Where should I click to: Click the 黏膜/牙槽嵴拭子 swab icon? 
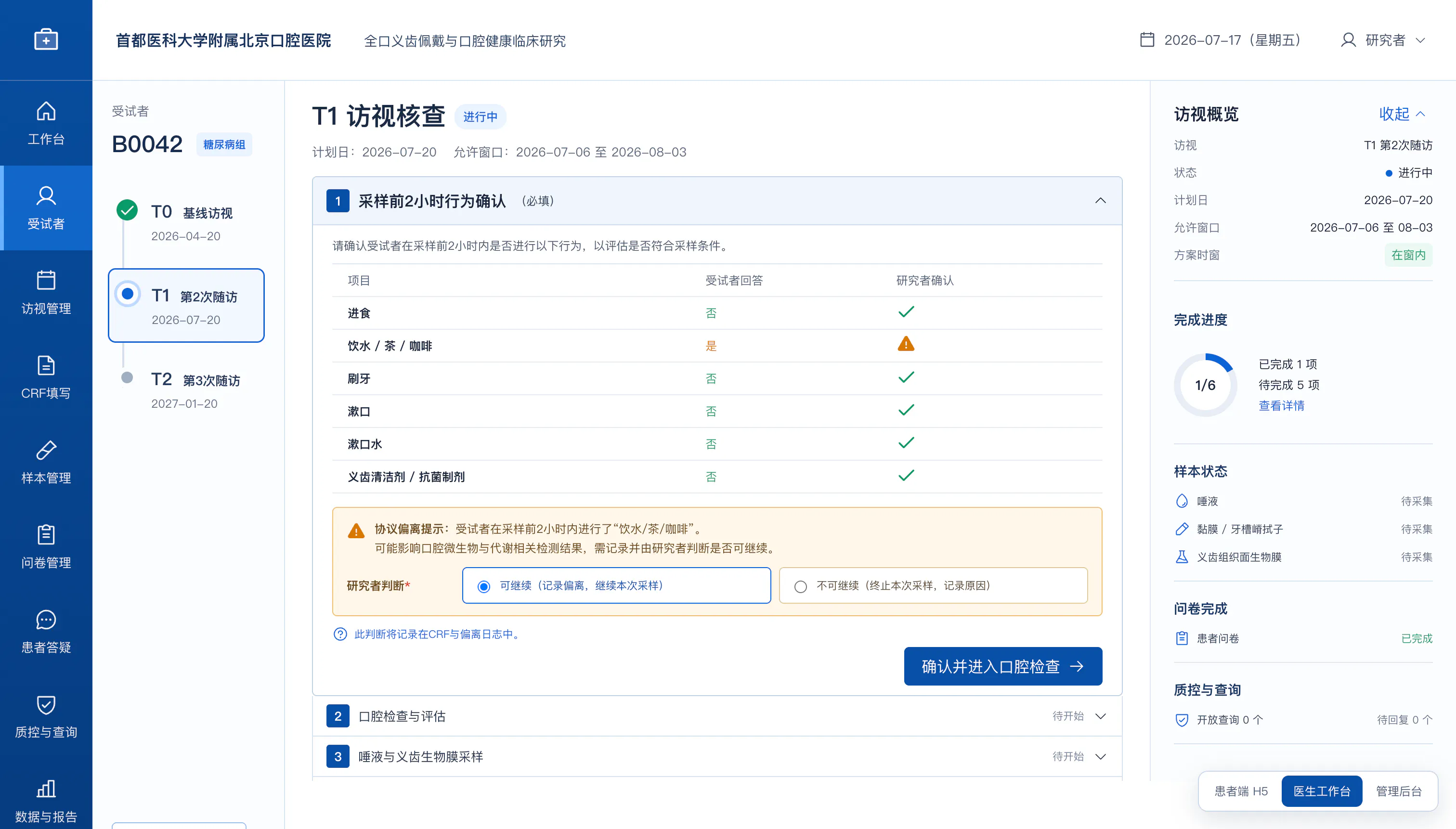coord(1182,529)
